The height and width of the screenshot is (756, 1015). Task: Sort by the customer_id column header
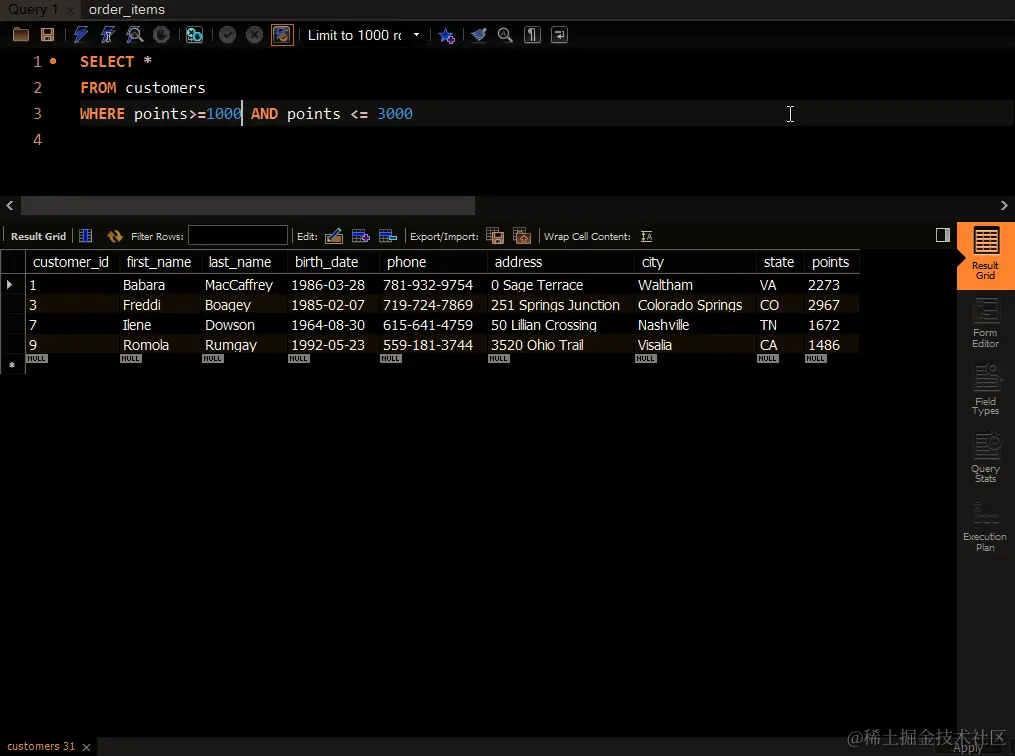(71, 262)
